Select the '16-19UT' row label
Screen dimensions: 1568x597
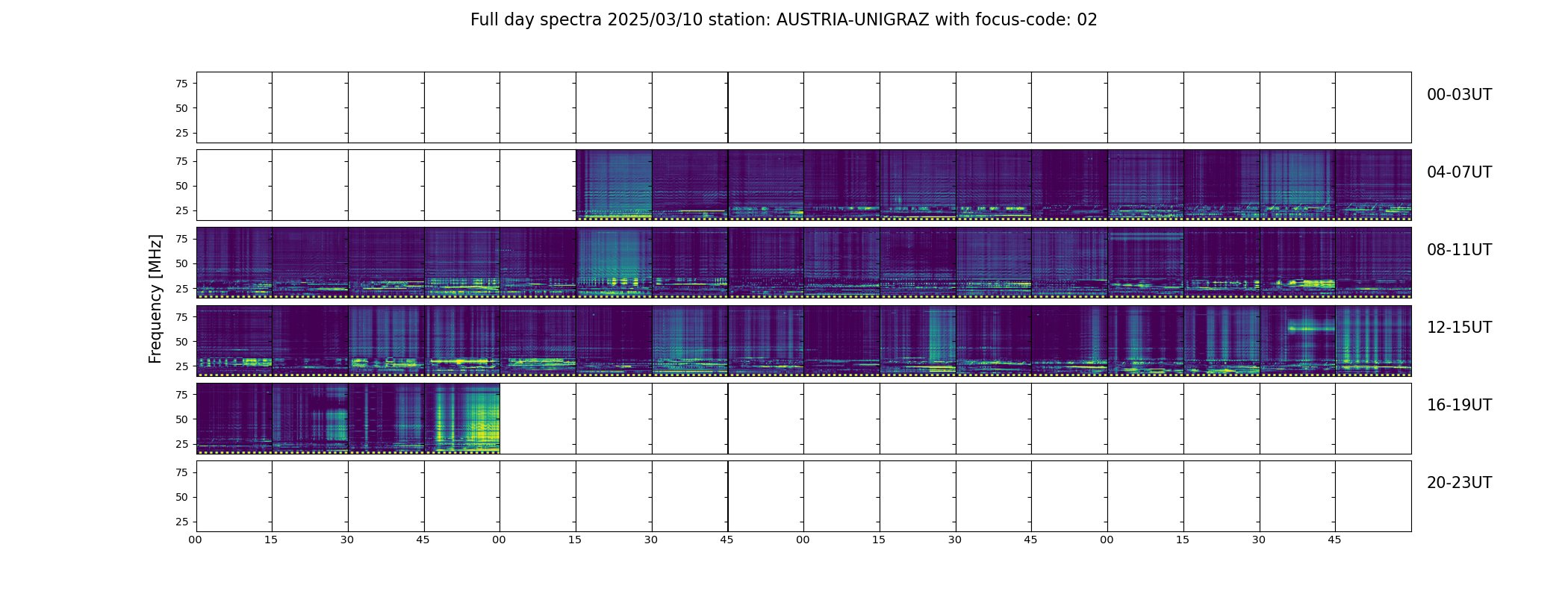[1459, 405]
